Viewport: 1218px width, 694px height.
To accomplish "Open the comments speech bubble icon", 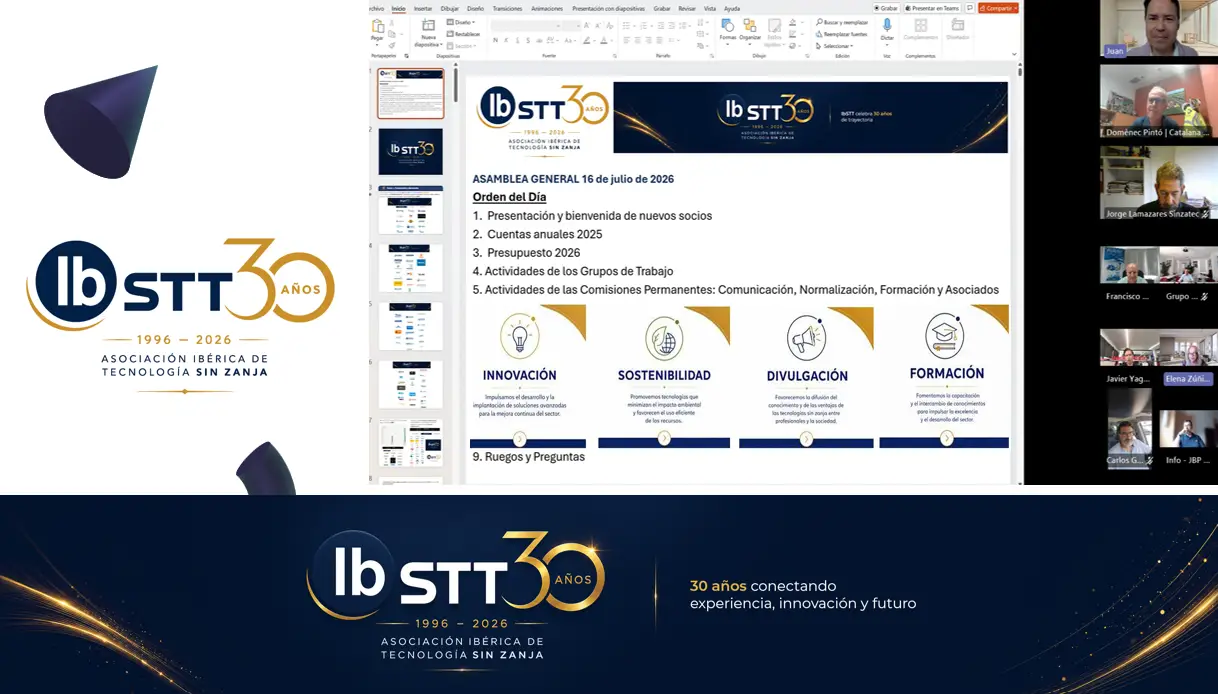I will pyautogui.click(x=969, y=8).
